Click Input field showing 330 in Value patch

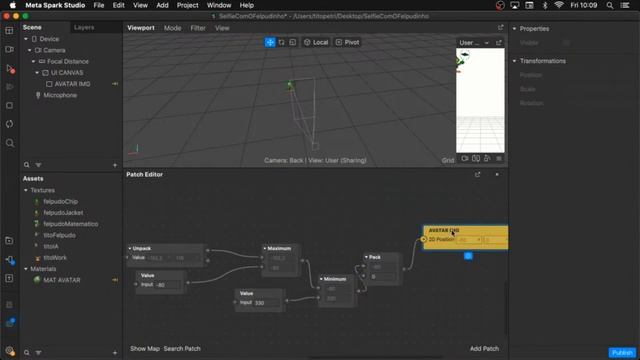(267, 303)
